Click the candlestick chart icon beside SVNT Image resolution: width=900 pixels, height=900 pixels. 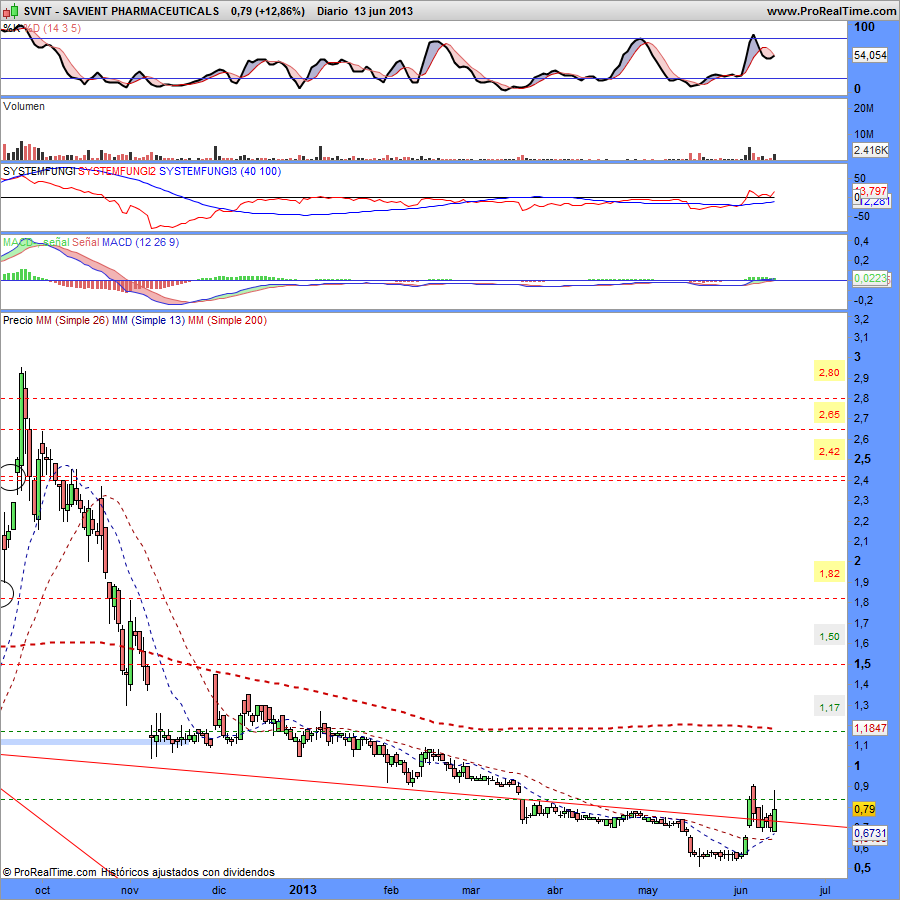coord(10,11)
